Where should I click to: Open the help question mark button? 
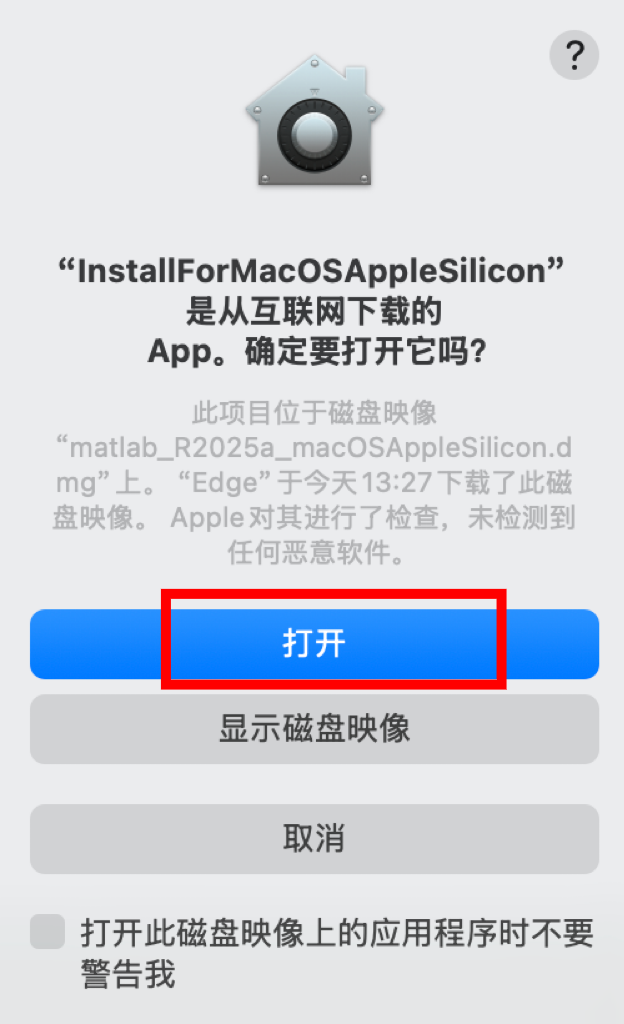[574, 56]
